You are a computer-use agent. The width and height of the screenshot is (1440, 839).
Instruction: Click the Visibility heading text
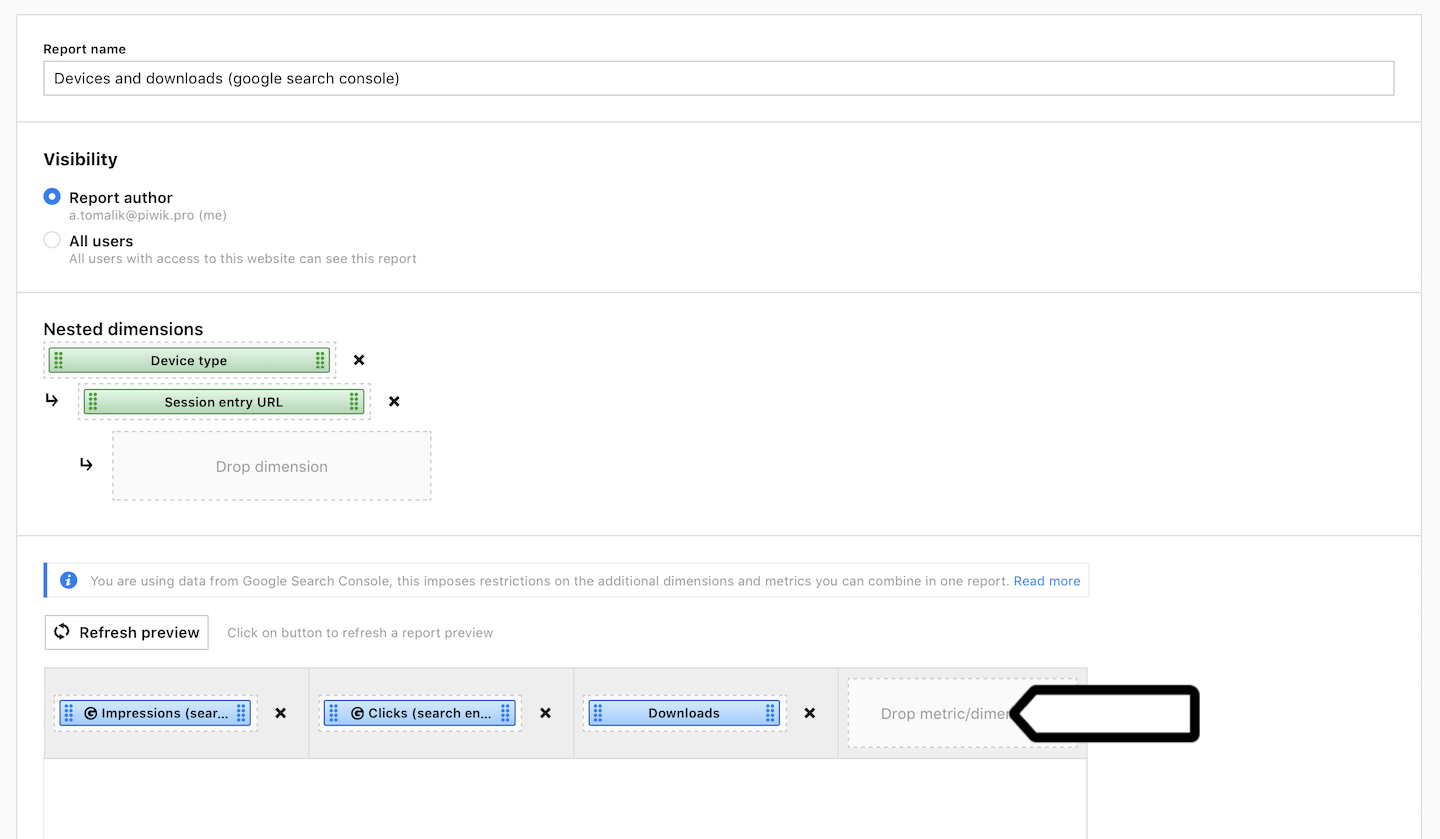point(80,159)
